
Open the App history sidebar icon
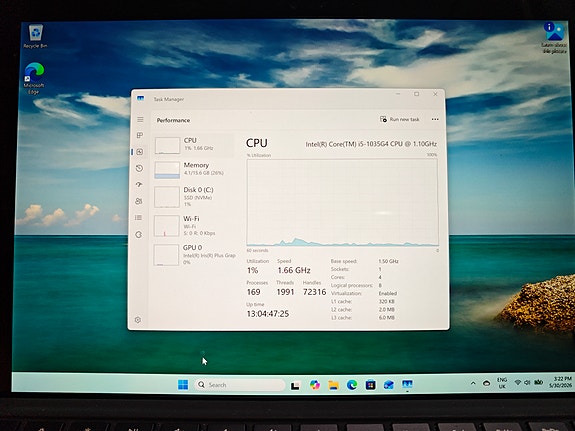click(x=139, y=168)
